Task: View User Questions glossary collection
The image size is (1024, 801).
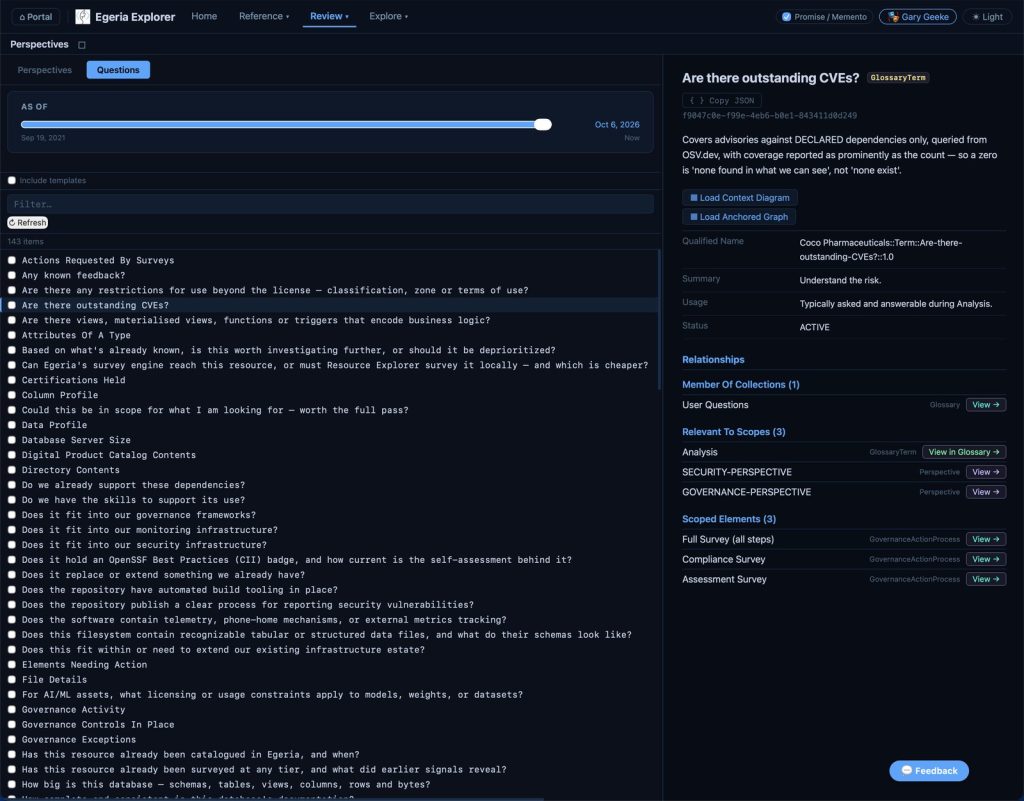Action: 985,405
